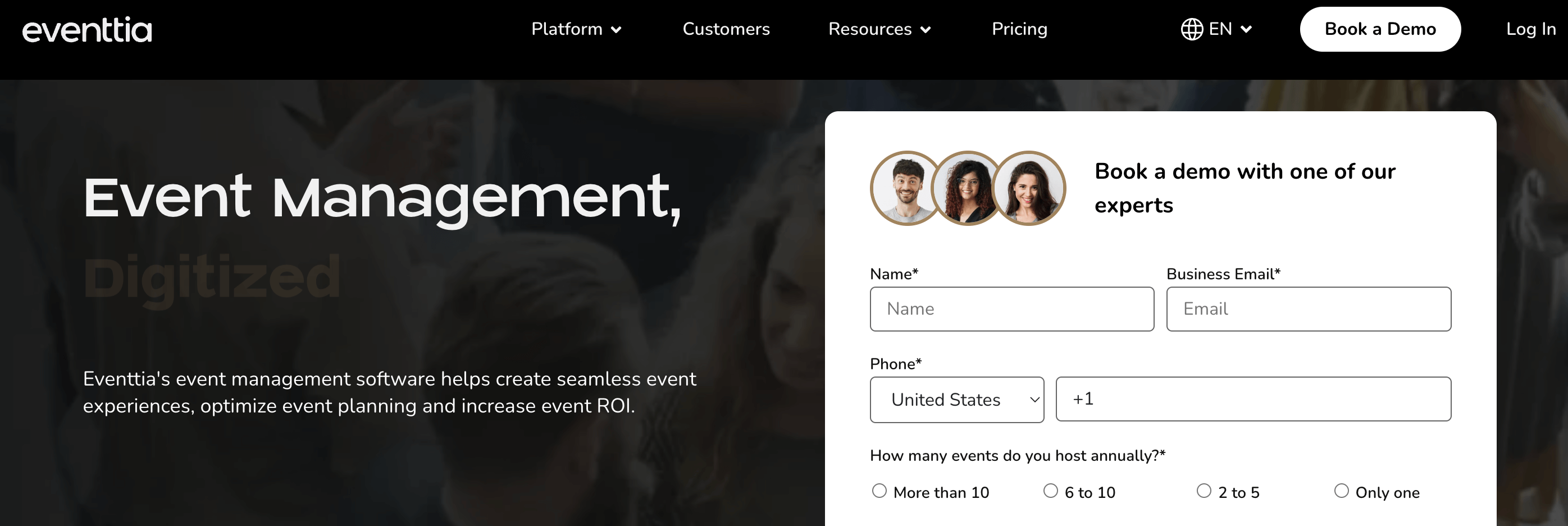Open the Customers page

pos(726,29)
